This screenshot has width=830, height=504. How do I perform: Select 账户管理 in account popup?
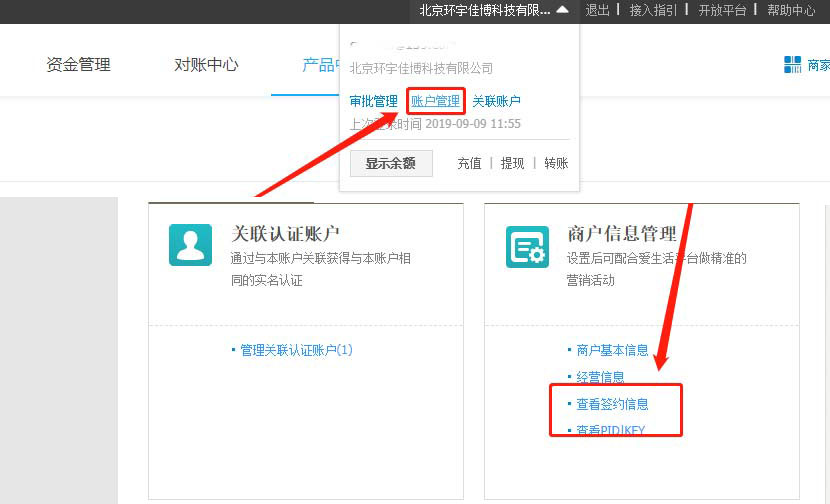[435, 101]
